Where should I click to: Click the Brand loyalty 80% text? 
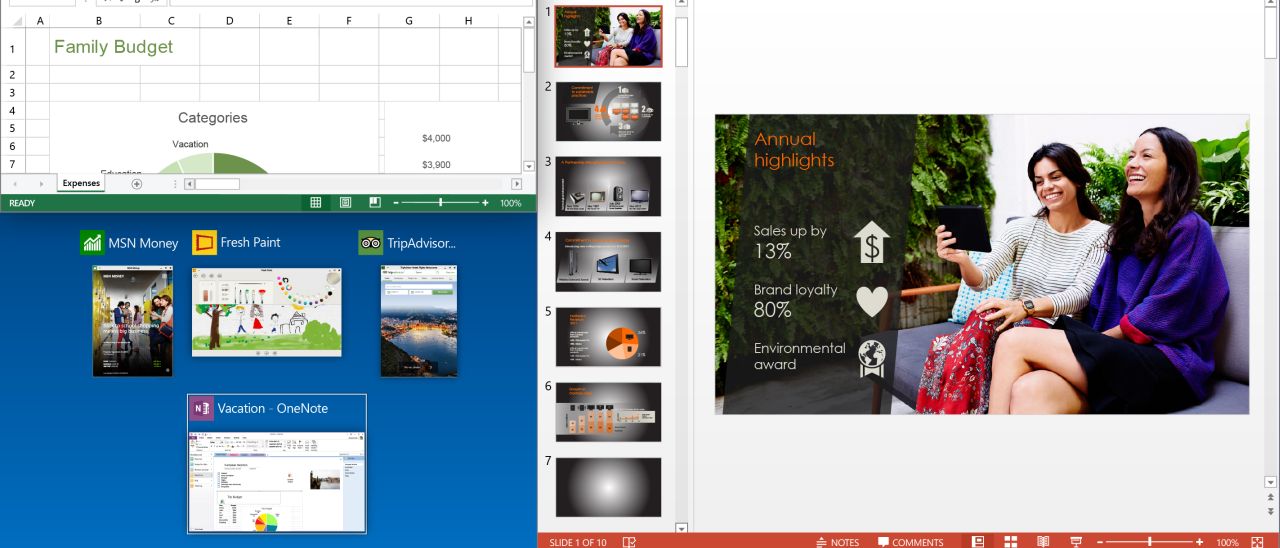point(795,300)
